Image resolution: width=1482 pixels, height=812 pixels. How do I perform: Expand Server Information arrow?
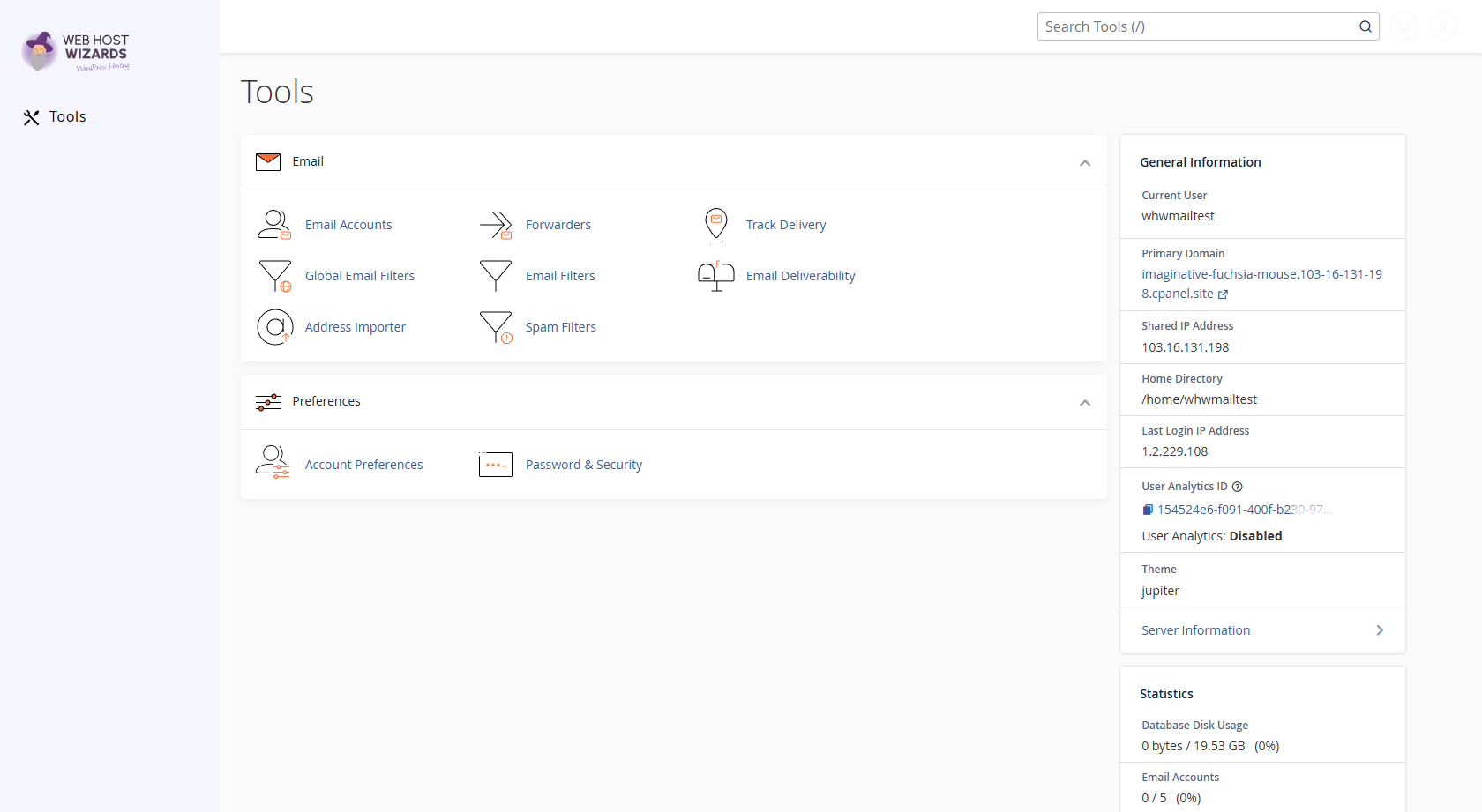[x=1380, y=630]
